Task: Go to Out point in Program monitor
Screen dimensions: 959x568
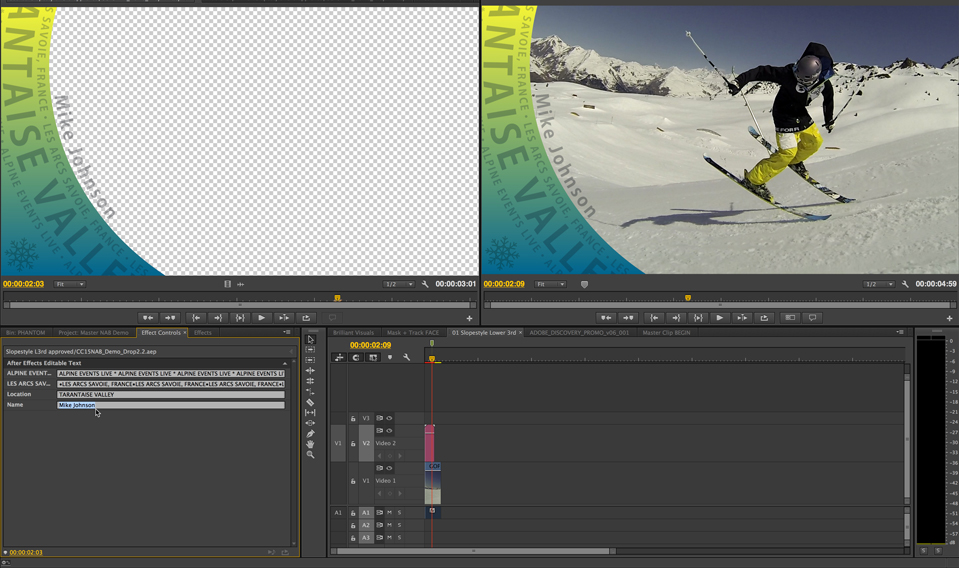Action: [x=676, y=318]
